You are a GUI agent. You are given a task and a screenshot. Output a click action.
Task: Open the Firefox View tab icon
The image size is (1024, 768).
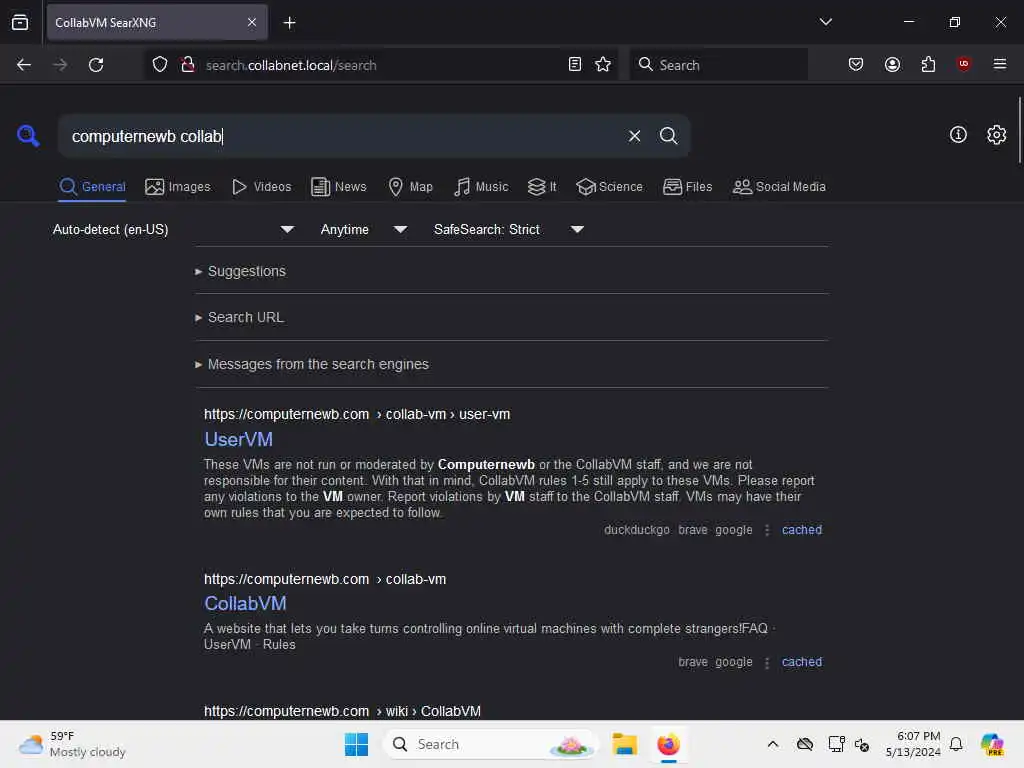coord(20,23)
